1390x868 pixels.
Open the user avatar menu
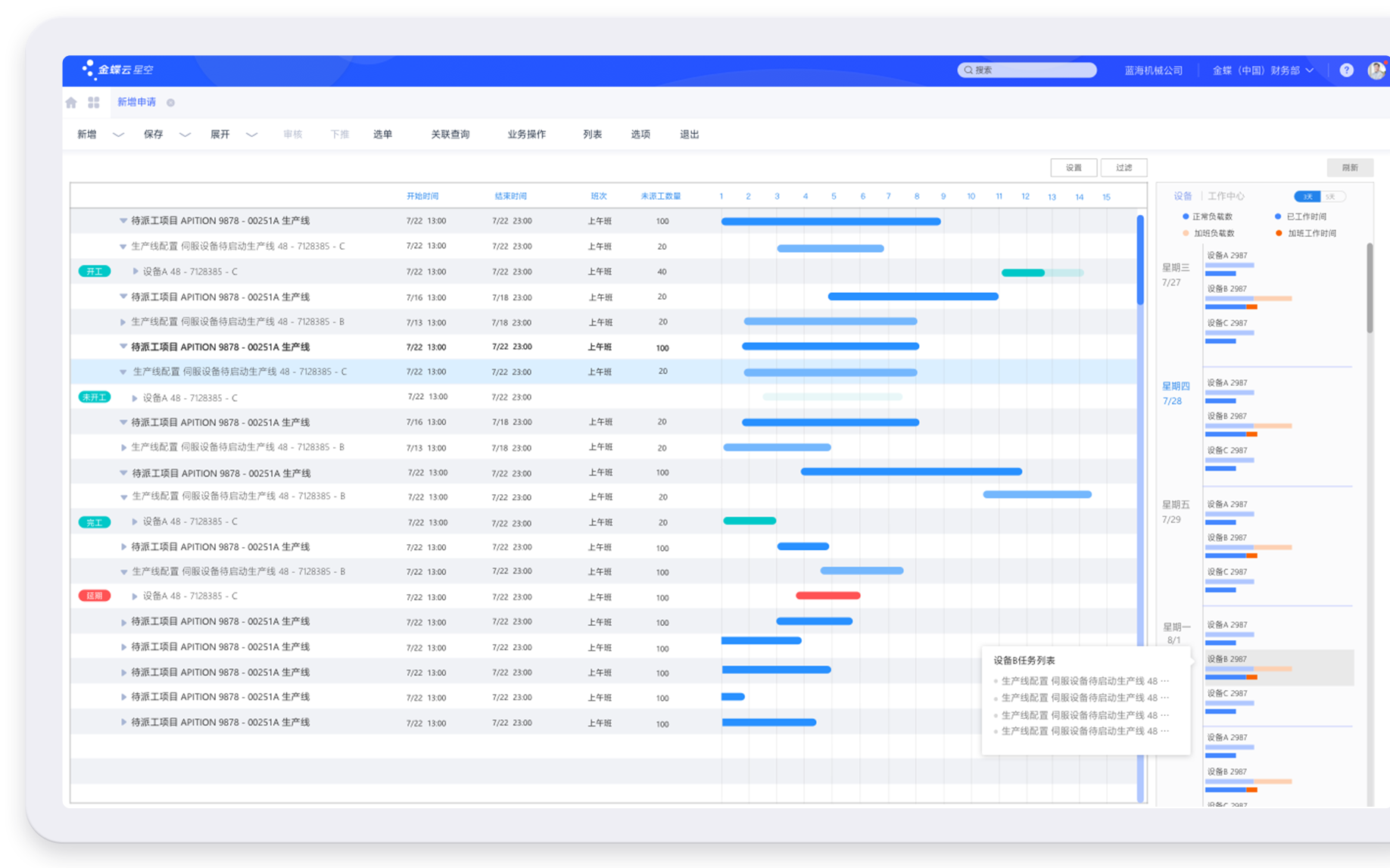[x=1376, y=70]
